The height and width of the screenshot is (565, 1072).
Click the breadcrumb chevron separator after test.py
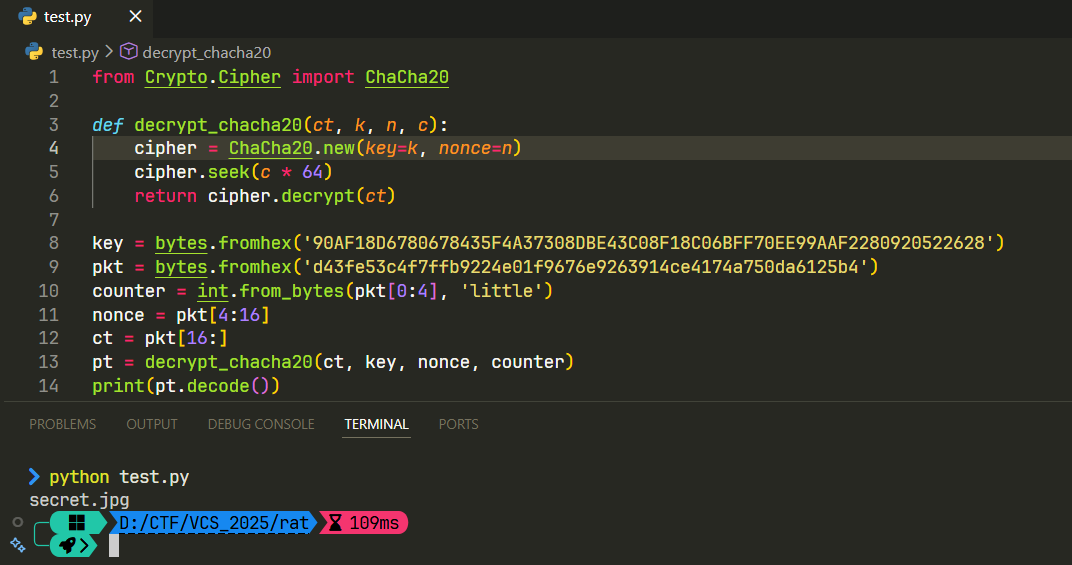coord(109,52)
